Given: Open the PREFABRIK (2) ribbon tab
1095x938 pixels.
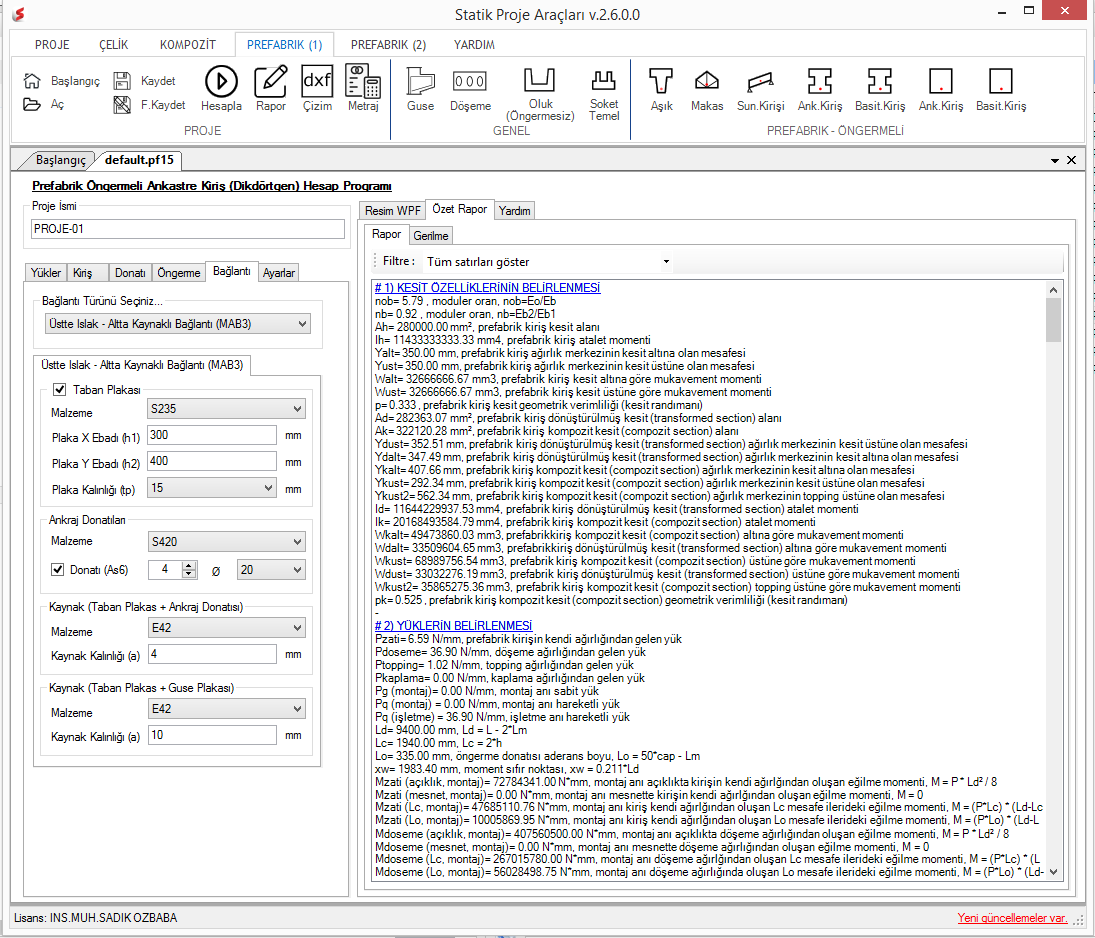Looking at the screenshot, I should pyautogui.click(x=388, y=45).
